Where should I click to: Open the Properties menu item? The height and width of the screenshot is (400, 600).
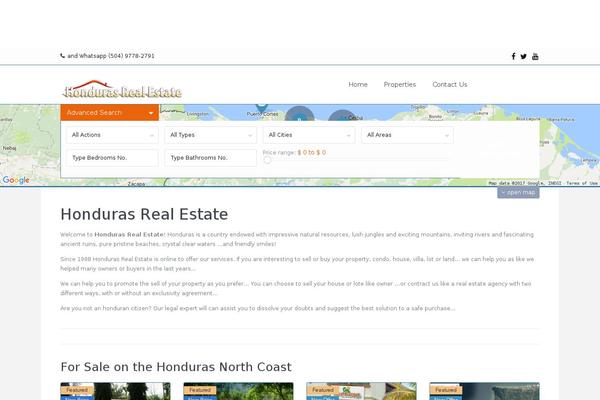399,85
